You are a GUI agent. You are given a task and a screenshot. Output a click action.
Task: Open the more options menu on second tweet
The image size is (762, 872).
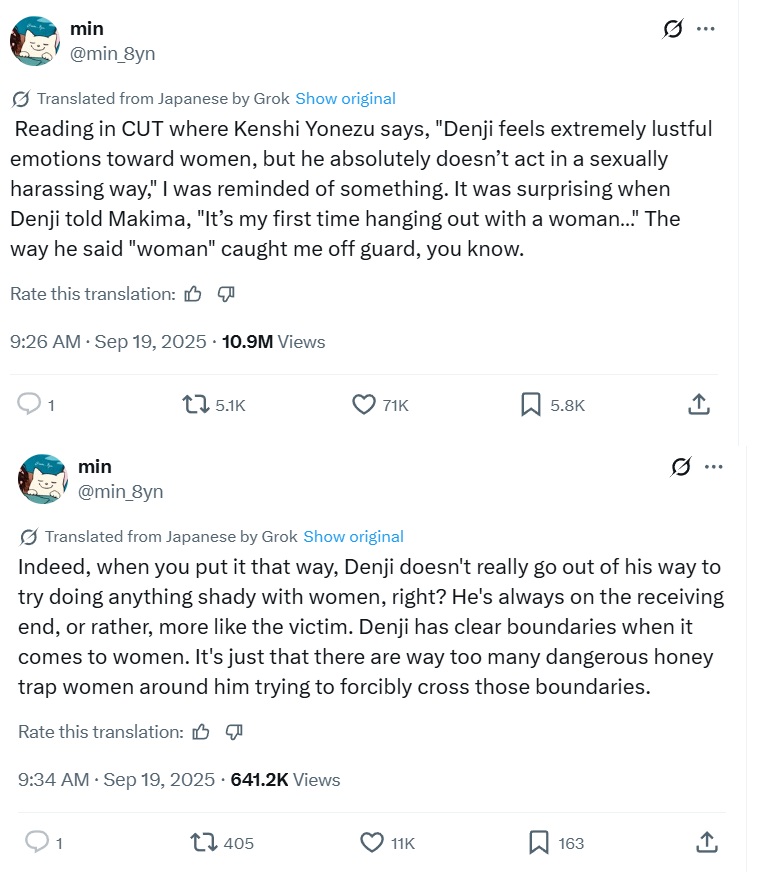tap(713, 467)
